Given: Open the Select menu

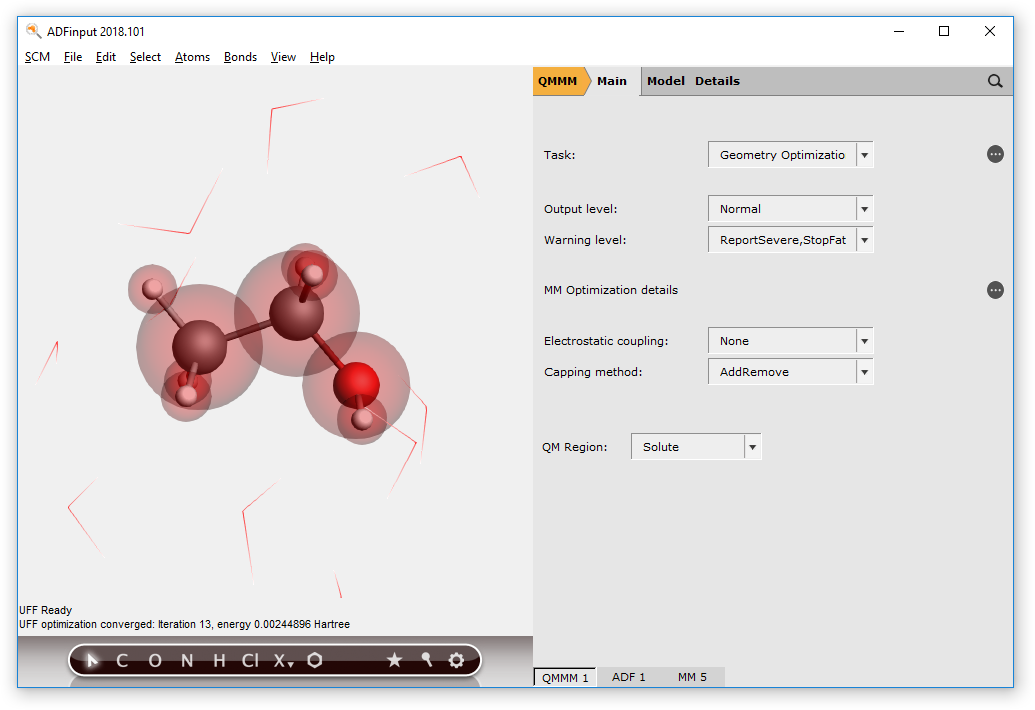Looking at the screenshot, I should [x=145, y=57].
